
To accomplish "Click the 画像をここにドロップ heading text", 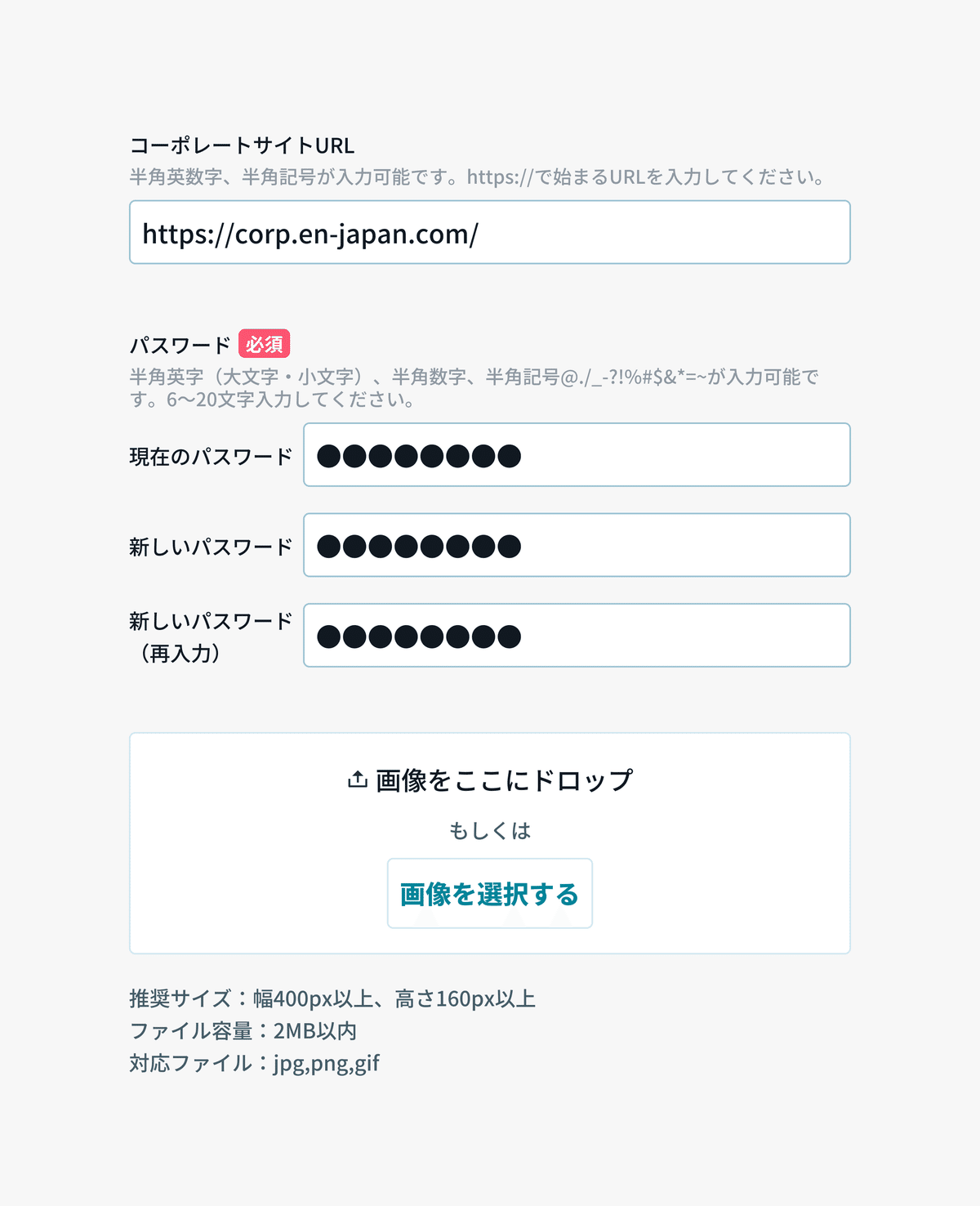I will [x=504, y=780].
